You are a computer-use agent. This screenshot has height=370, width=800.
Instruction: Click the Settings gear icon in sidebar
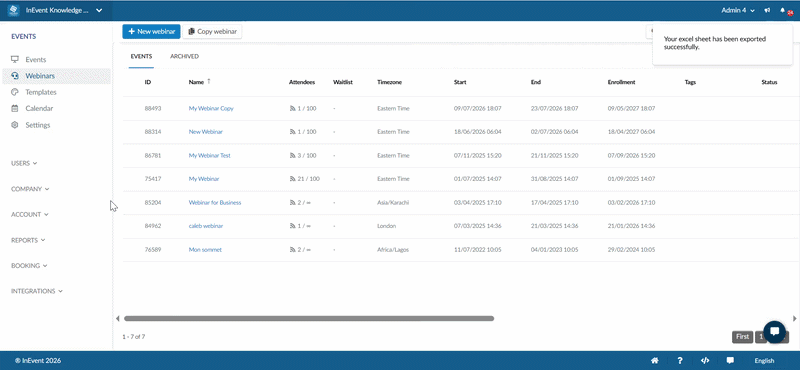[15, 125]
